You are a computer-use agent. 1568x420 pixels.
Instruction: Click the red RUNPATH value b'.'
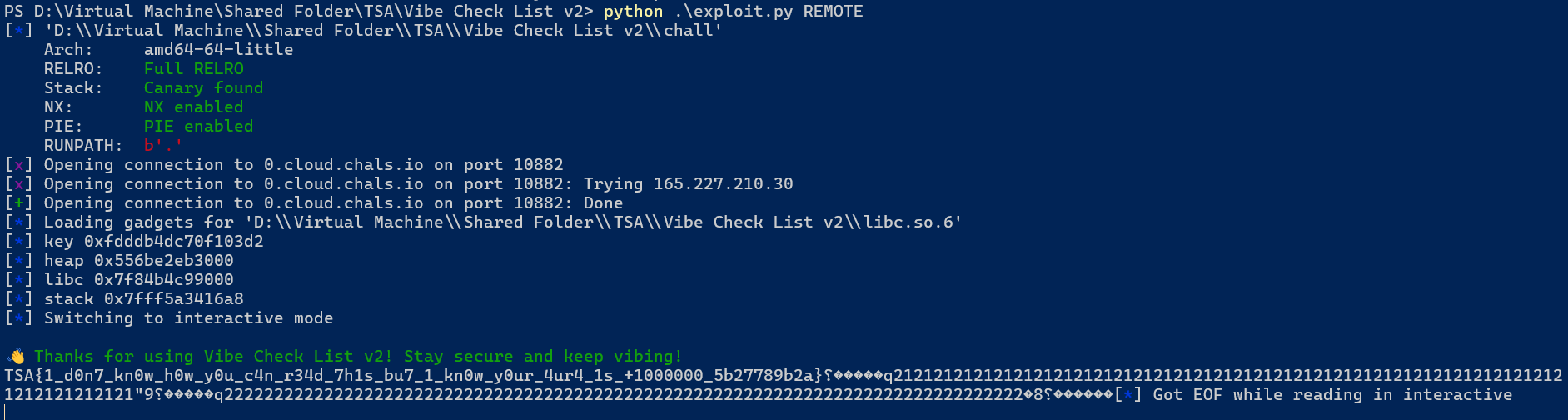click(163, 146)
